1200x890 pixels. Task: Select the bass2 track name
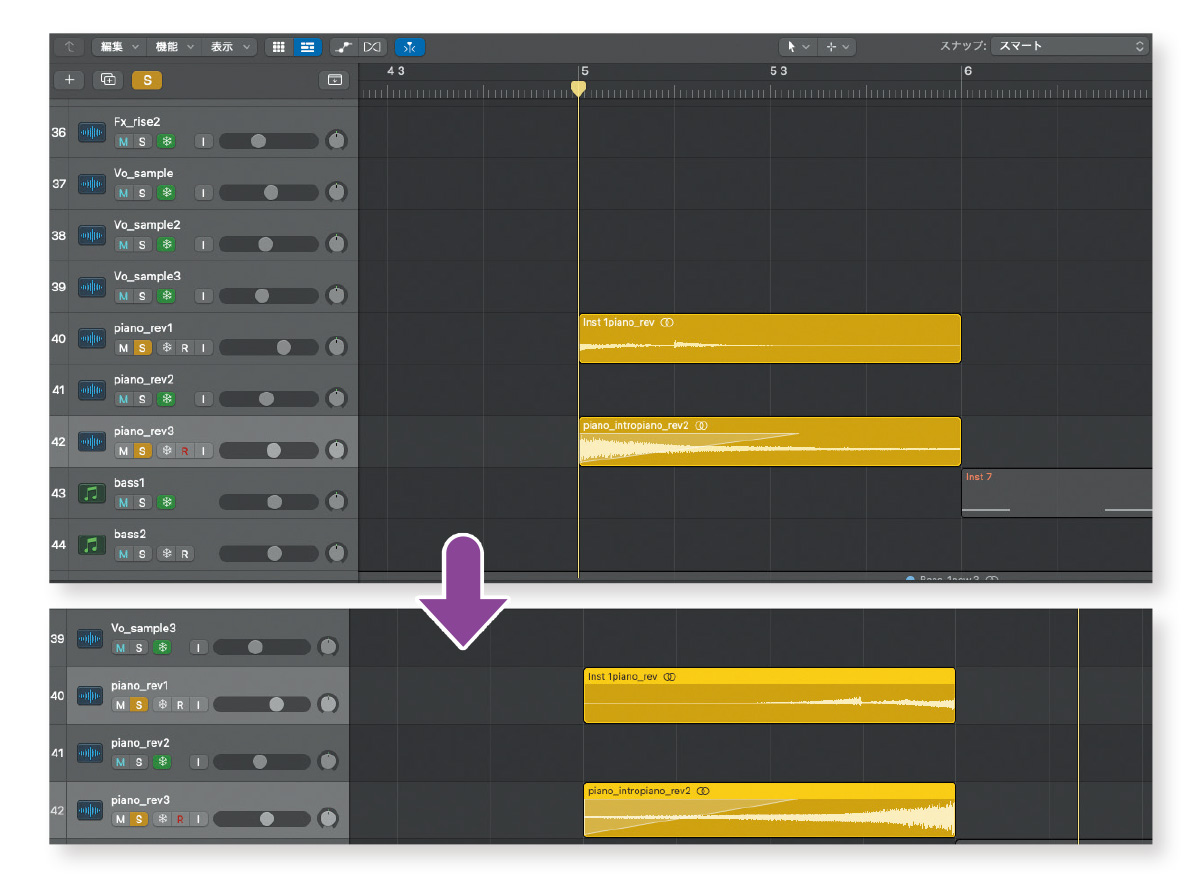(130, 534)
